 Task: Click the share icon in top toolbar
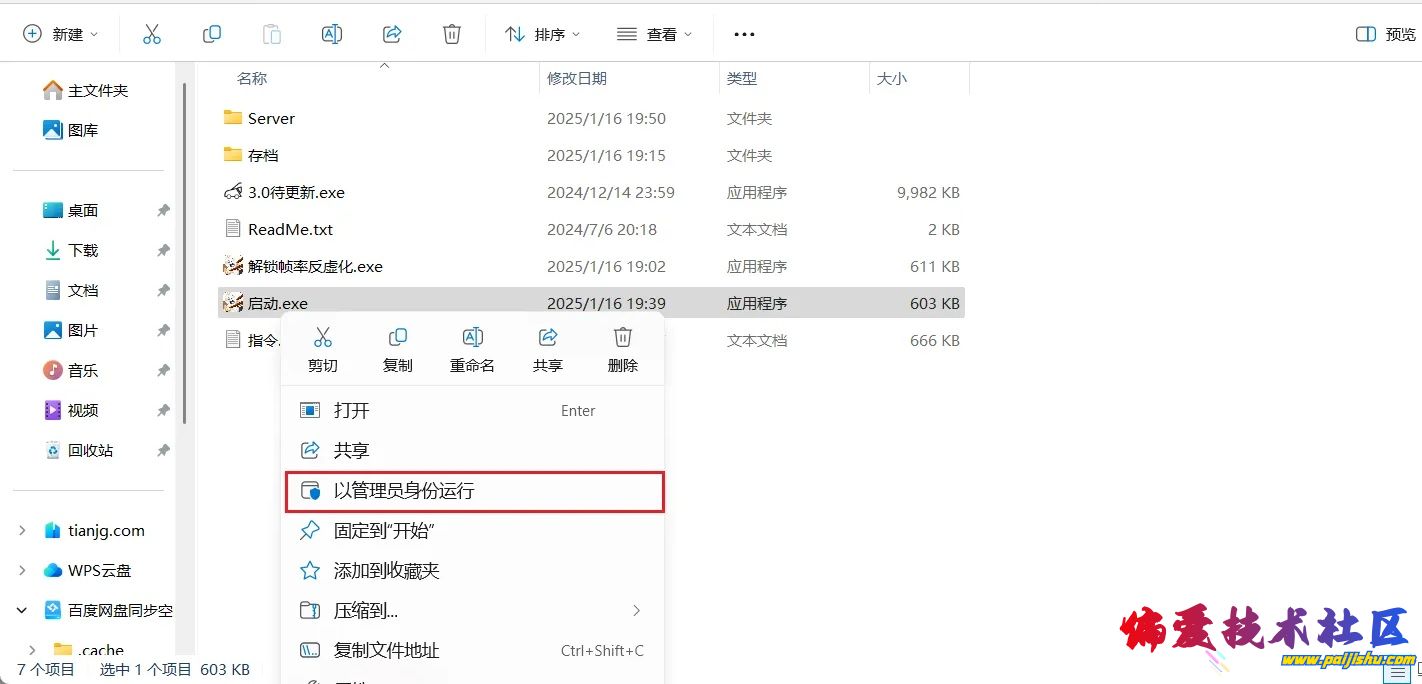pyautogui.click(x=391, y=34)
